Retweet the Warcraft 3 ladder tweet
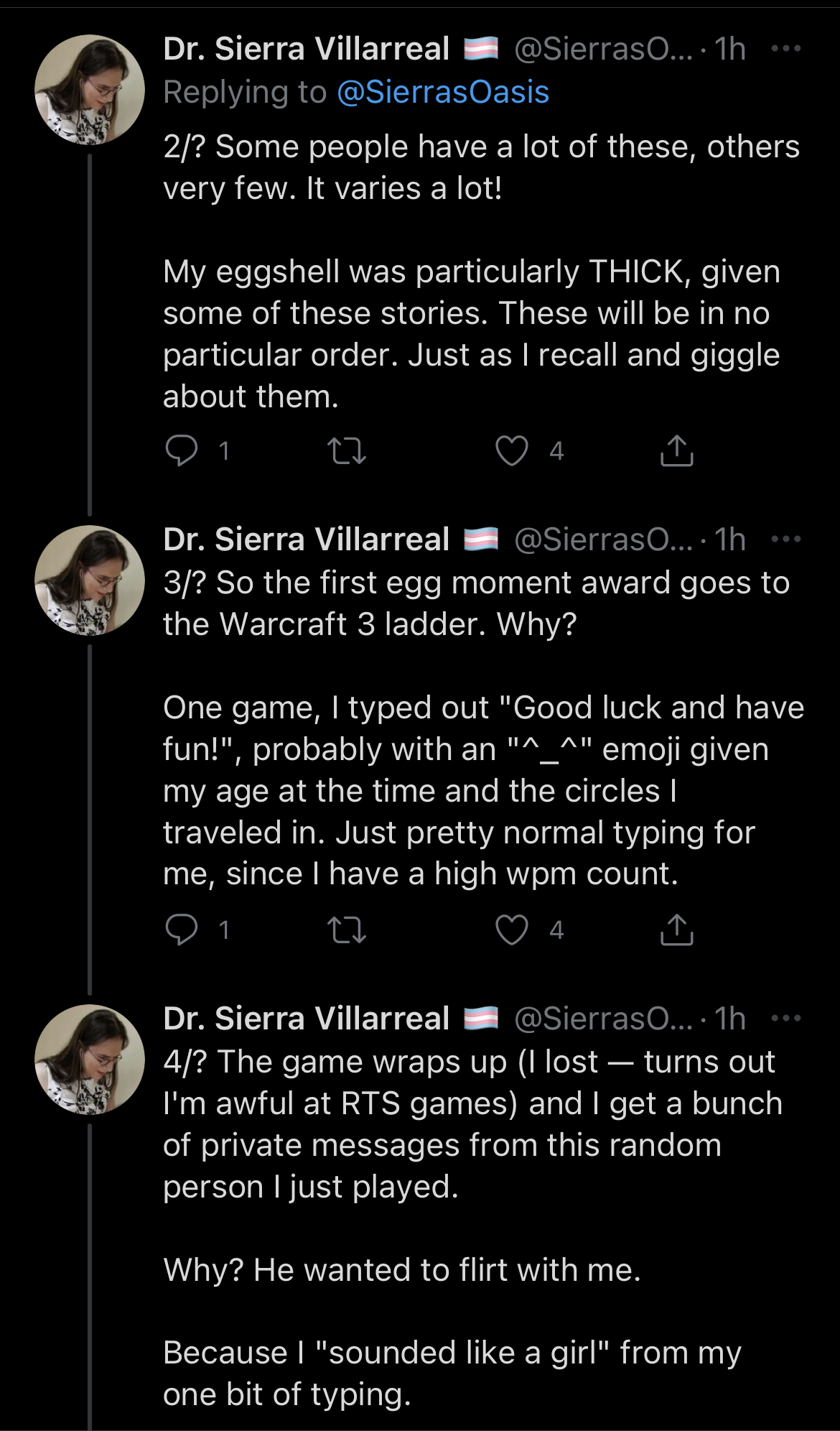840x1431 pixels. pos(347,930)
